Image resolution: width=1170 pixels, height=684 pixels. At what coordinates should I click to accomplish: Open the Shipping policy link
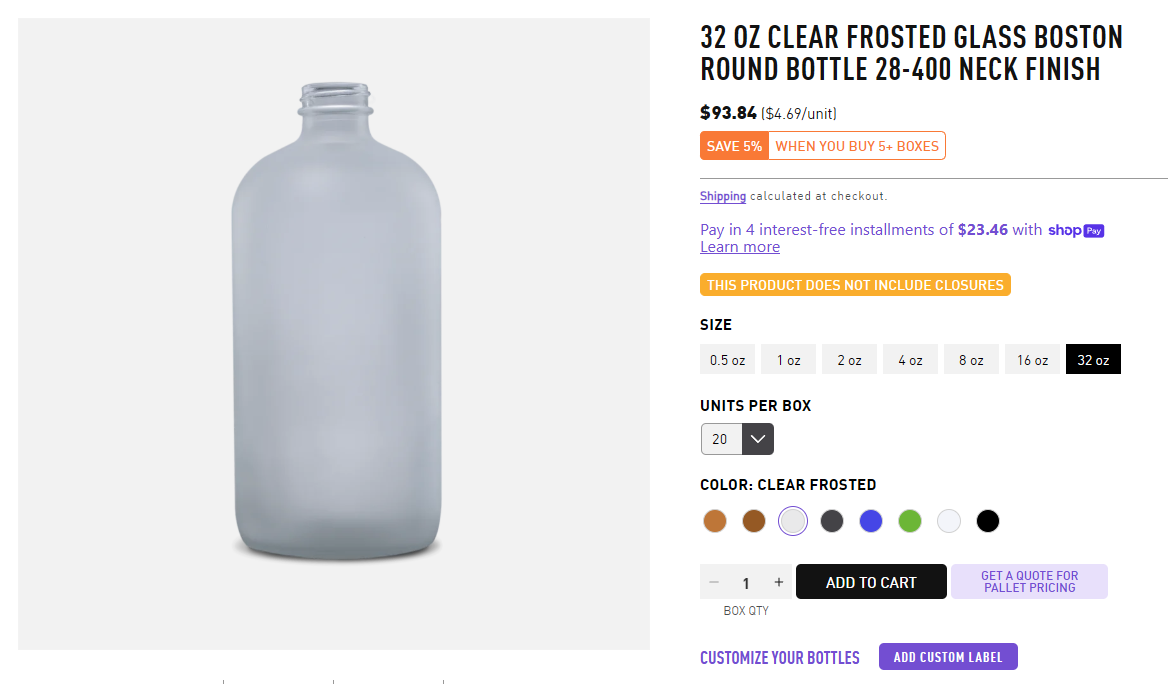[x=723, y=196]
